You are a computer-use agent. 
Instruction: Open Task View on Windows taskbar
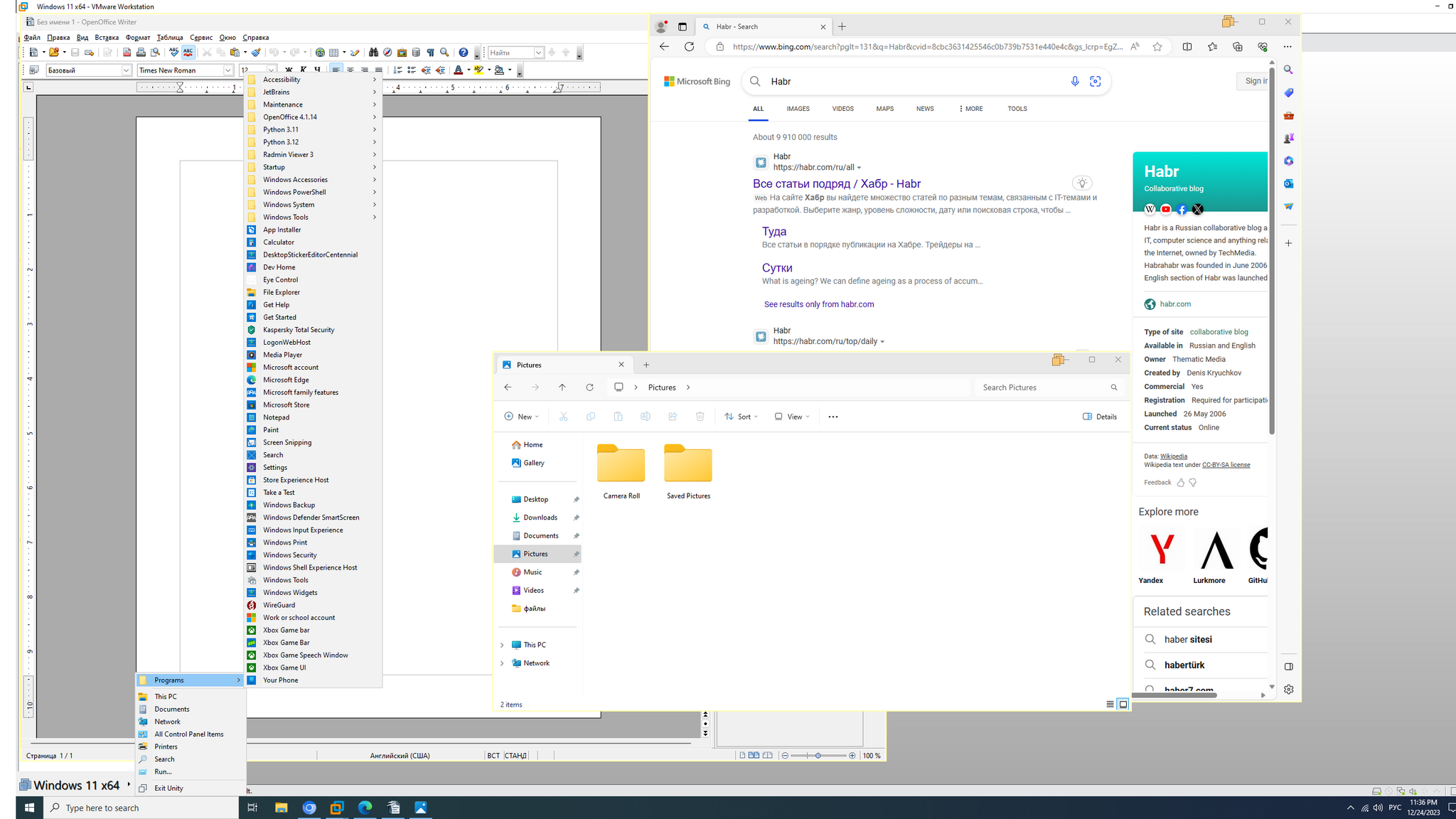click(252, 808)
